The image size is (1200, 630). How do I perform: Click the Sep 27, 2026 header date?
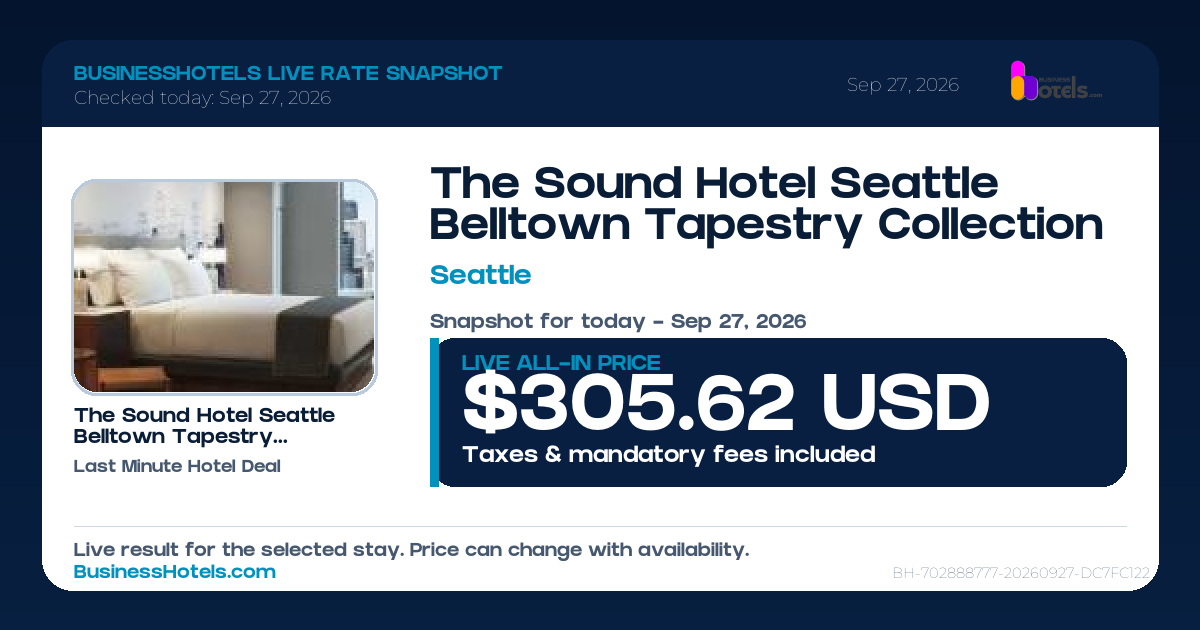pos(903,85)
